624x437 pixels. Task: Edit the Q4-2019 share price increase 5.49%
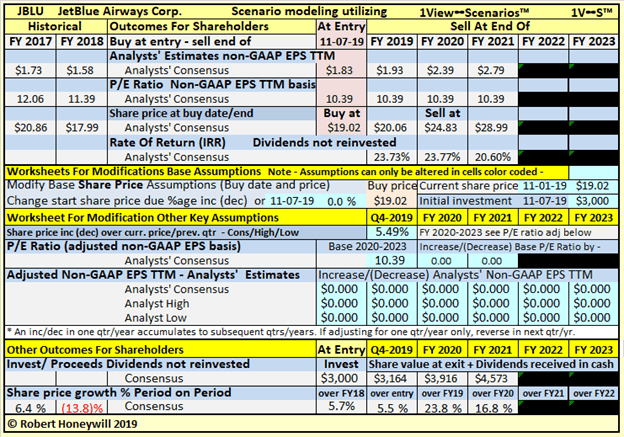[392, 232]
